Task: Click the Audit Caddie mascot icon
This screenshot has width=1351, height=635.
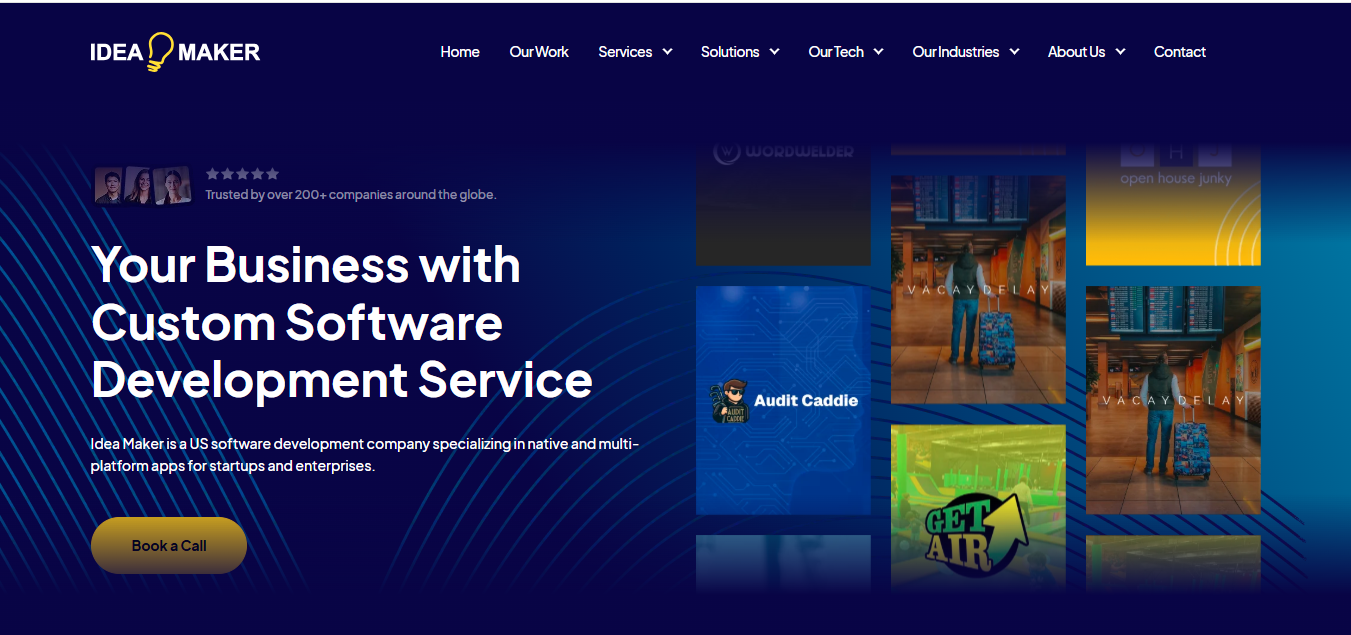Action: pyautogui.click(x=730, y=401)
